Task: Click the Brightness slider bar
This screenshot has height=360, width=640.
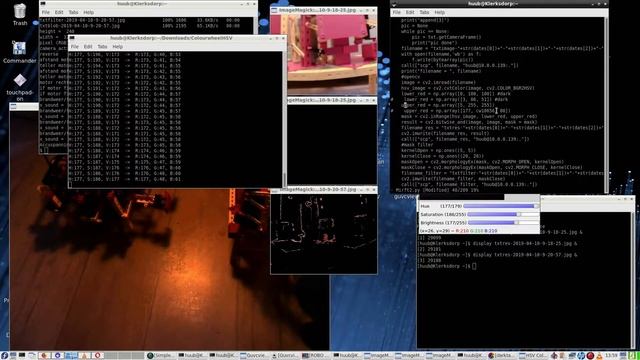Action: [503, 222]
